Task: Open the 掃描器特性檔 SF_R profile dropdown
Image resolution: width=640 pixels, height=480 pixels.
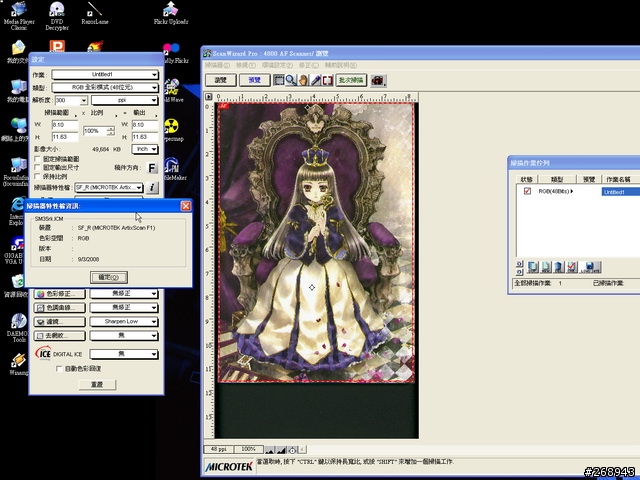Action: 109,187
